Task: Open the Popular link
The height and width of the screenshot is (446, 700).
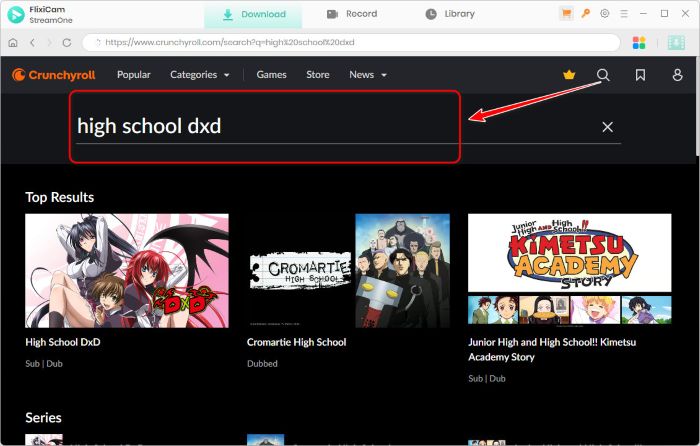Action: (x=134, y=75)
